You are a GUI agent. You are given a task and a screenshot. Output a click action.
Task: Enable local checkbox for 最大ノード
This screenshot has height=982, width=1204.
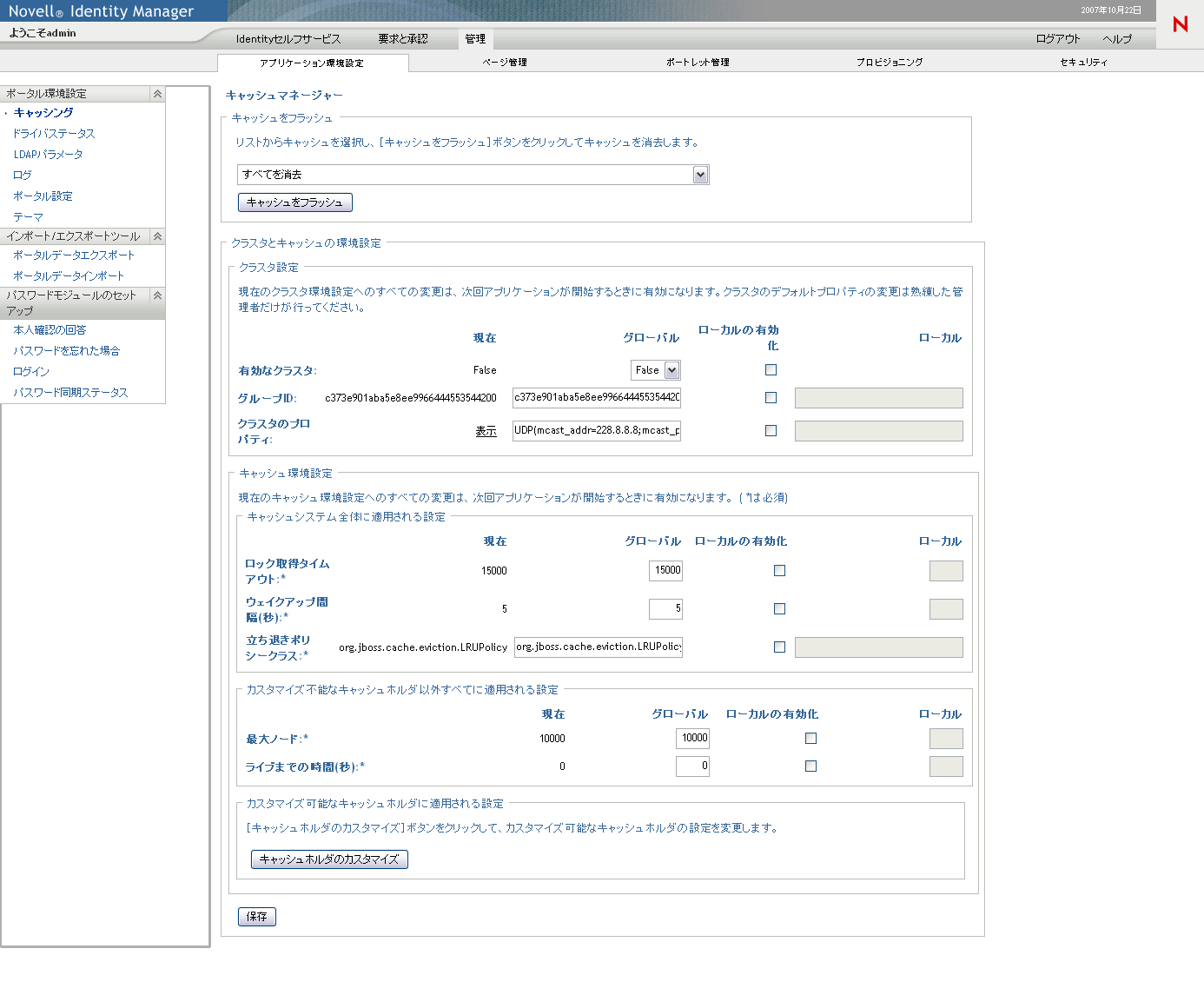click(x=810, y=739)
